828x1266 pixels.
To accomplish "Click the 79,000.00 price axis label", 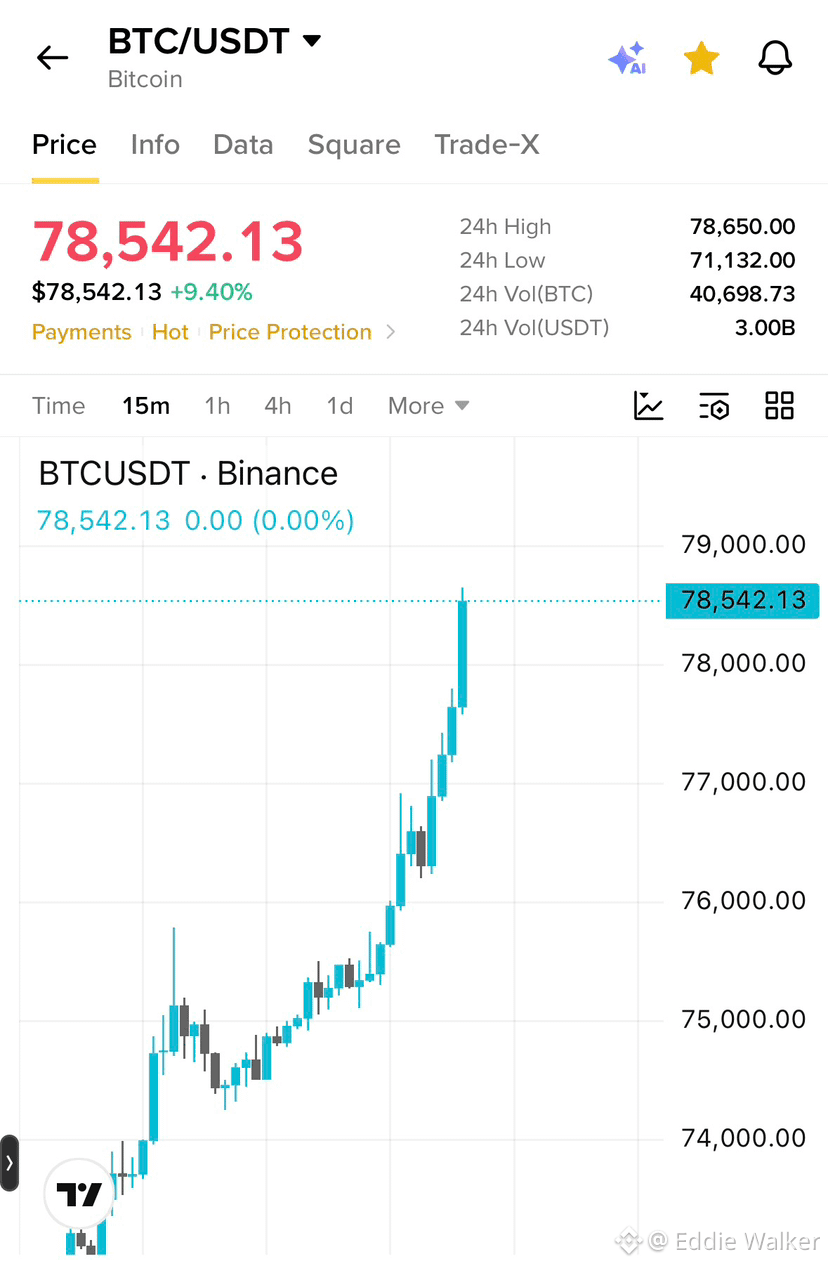I will pyautogui.click(x=743, y=544).
